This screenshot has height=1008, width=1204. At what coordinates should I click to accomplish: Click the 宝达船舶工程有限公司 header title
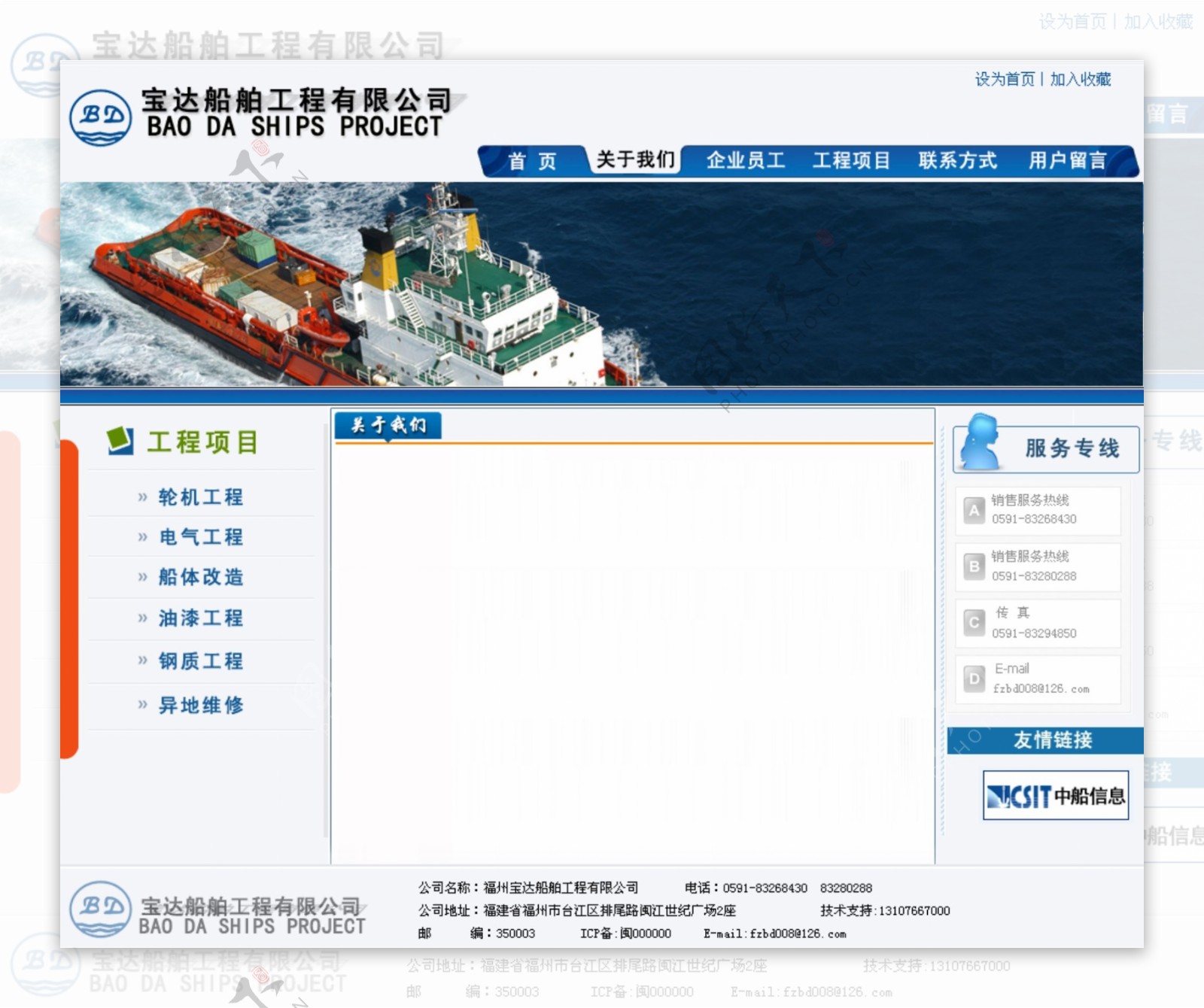point(296,100)
